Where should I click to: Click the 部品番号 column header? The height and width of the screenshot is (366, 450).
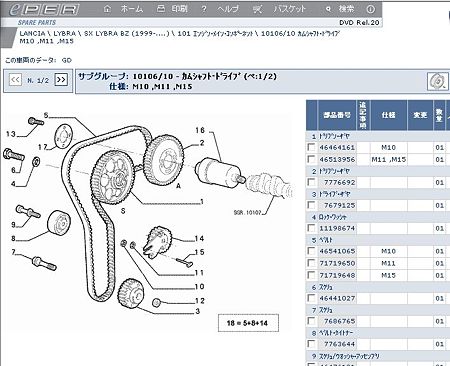point(337,115)
